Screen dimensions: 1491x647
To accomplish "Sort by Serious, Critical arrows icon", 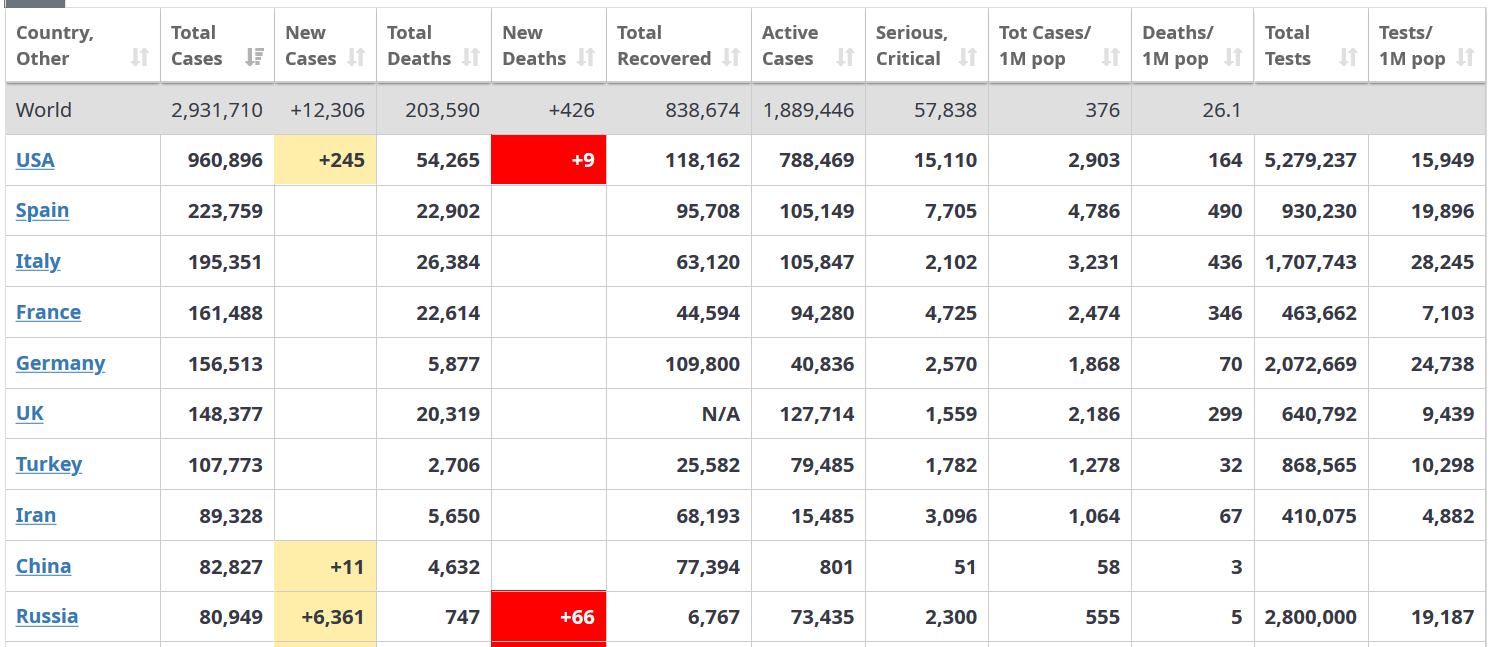I will pyautogui.click(x=967, y=58).
